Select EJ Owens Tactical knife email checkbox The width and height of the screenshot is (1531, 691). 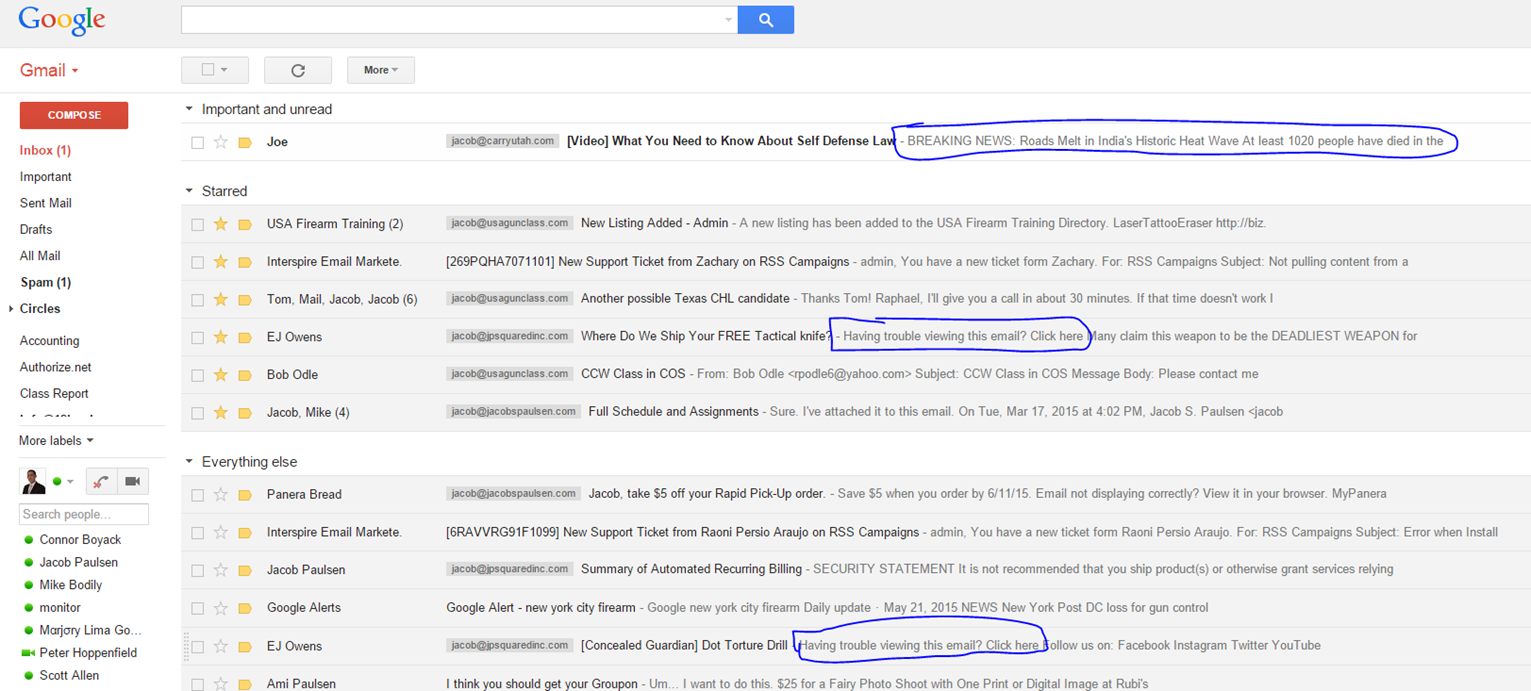click(197, 338)
